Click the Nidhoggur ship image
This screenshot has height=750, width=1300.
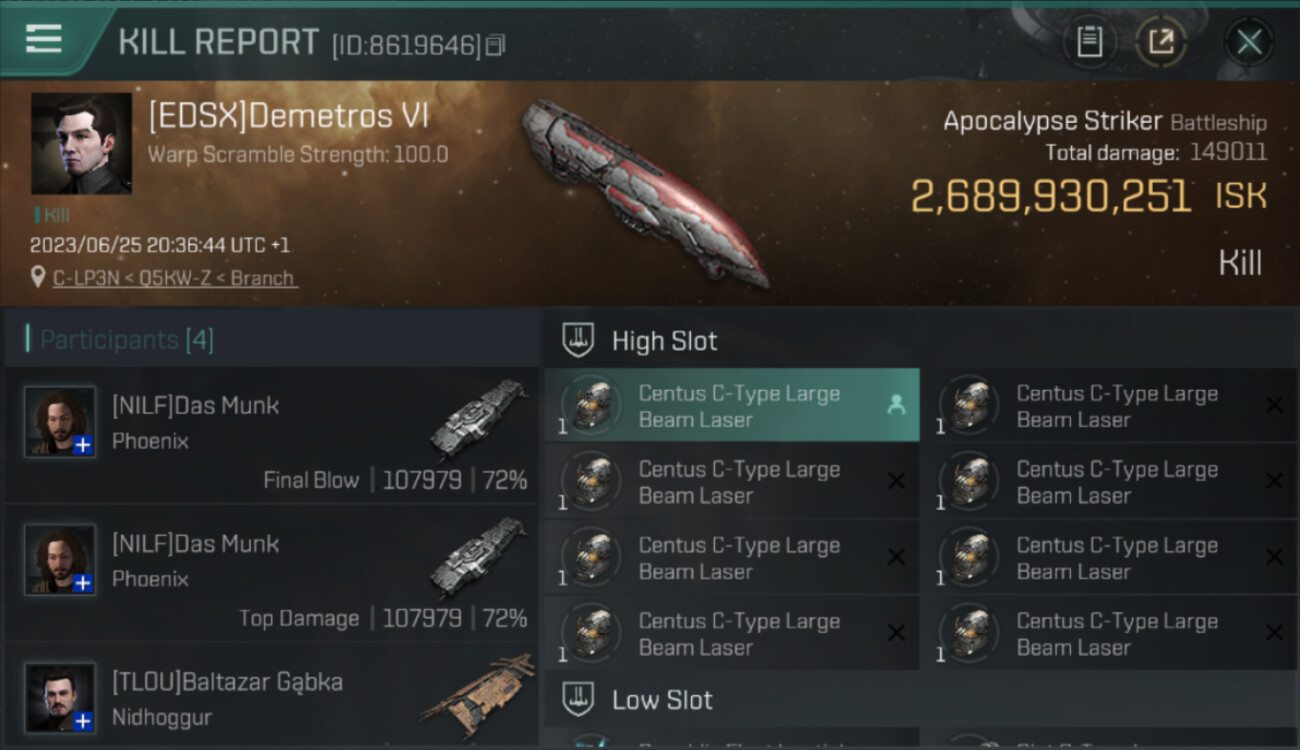point(478,695)
